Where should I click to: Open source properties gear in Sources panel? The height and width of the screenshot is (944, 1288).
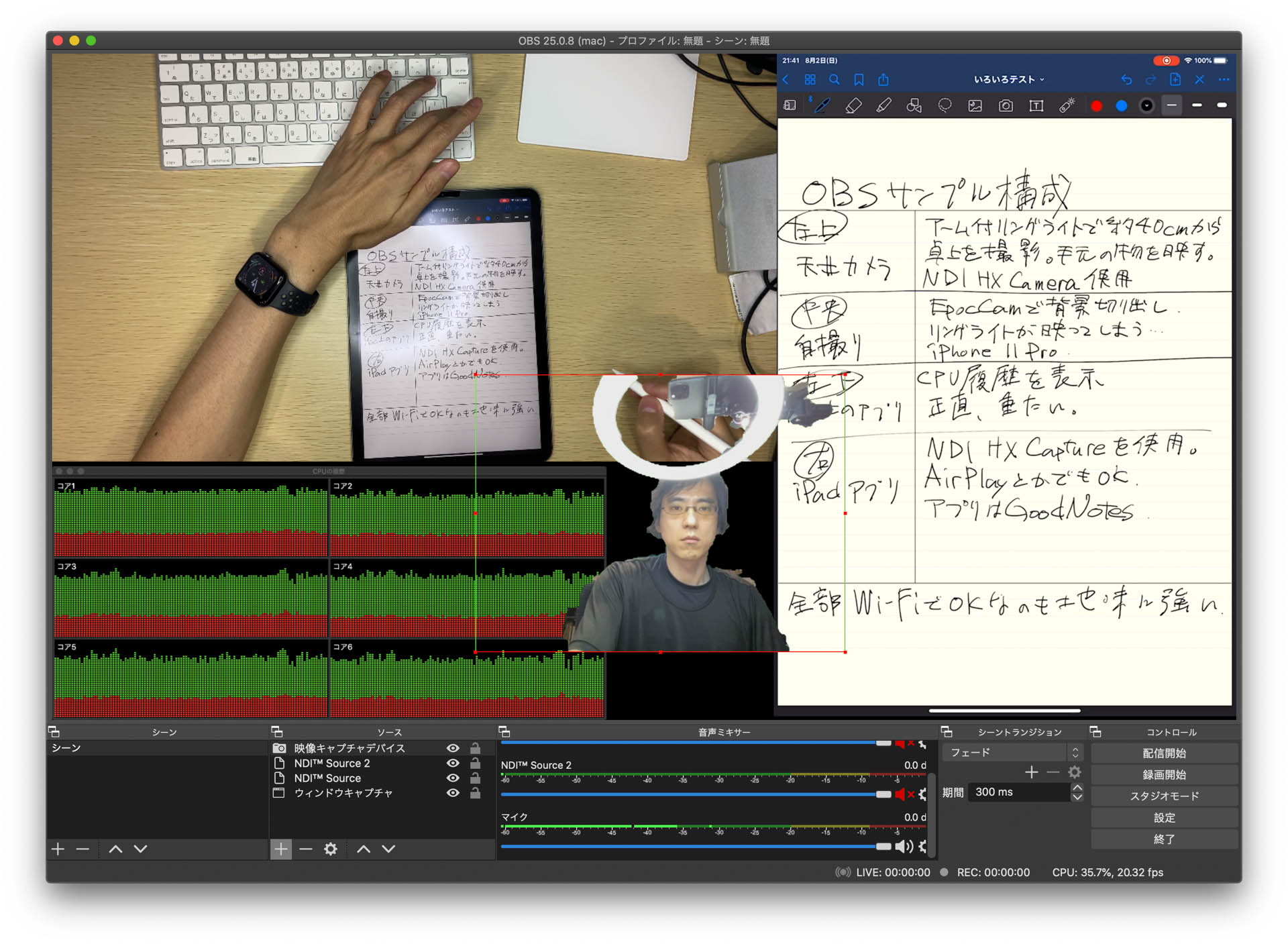click(x=331, y=849)
